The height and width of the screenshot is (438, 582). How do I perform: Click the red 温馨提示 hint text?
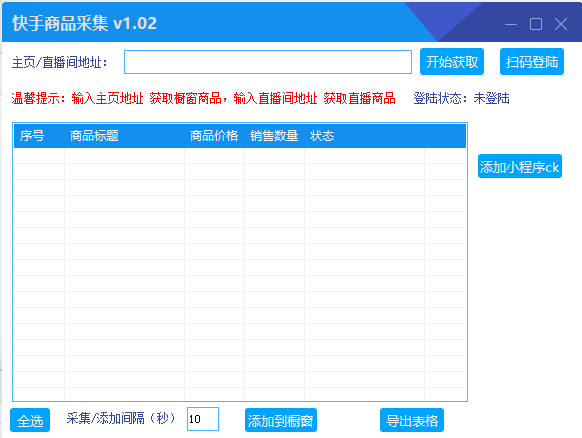[203, 98]
